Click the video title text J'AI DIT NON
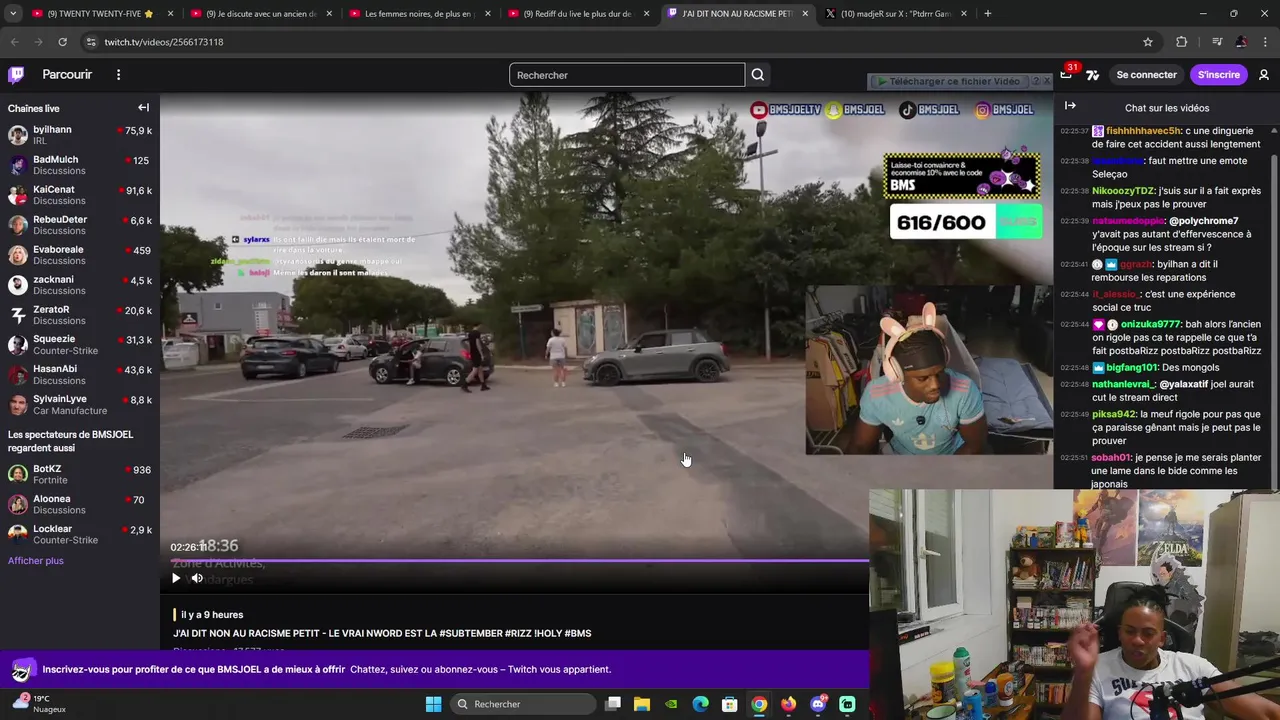 pos(382,633)
